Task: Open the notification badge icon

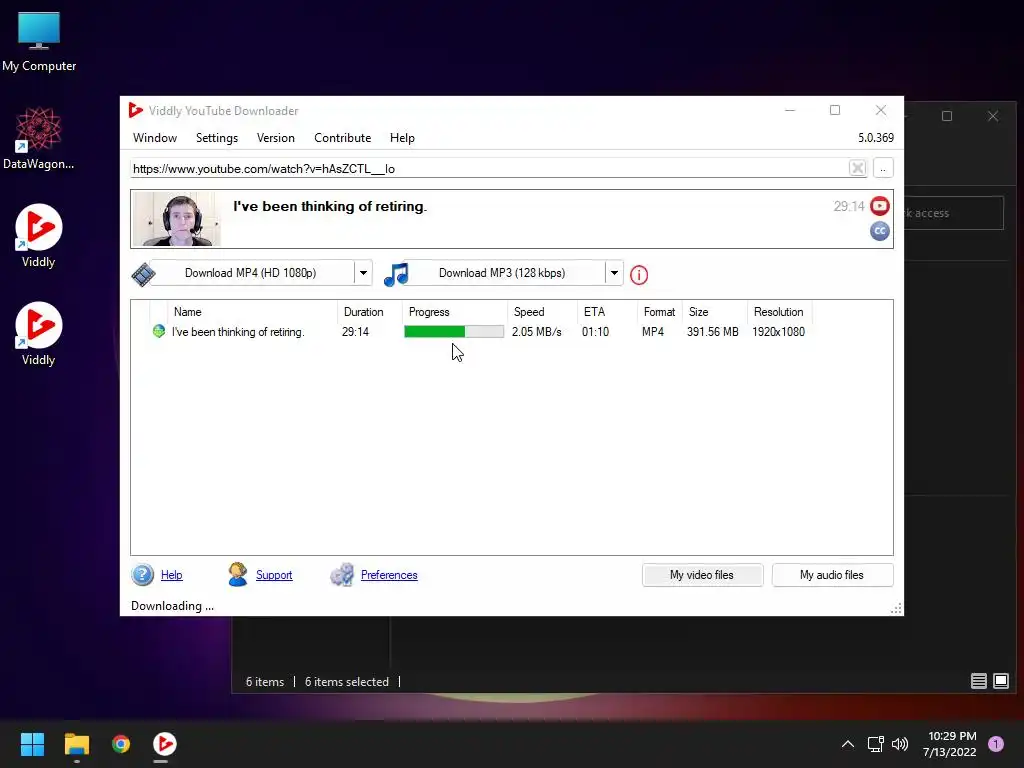Action: (996, 743)
